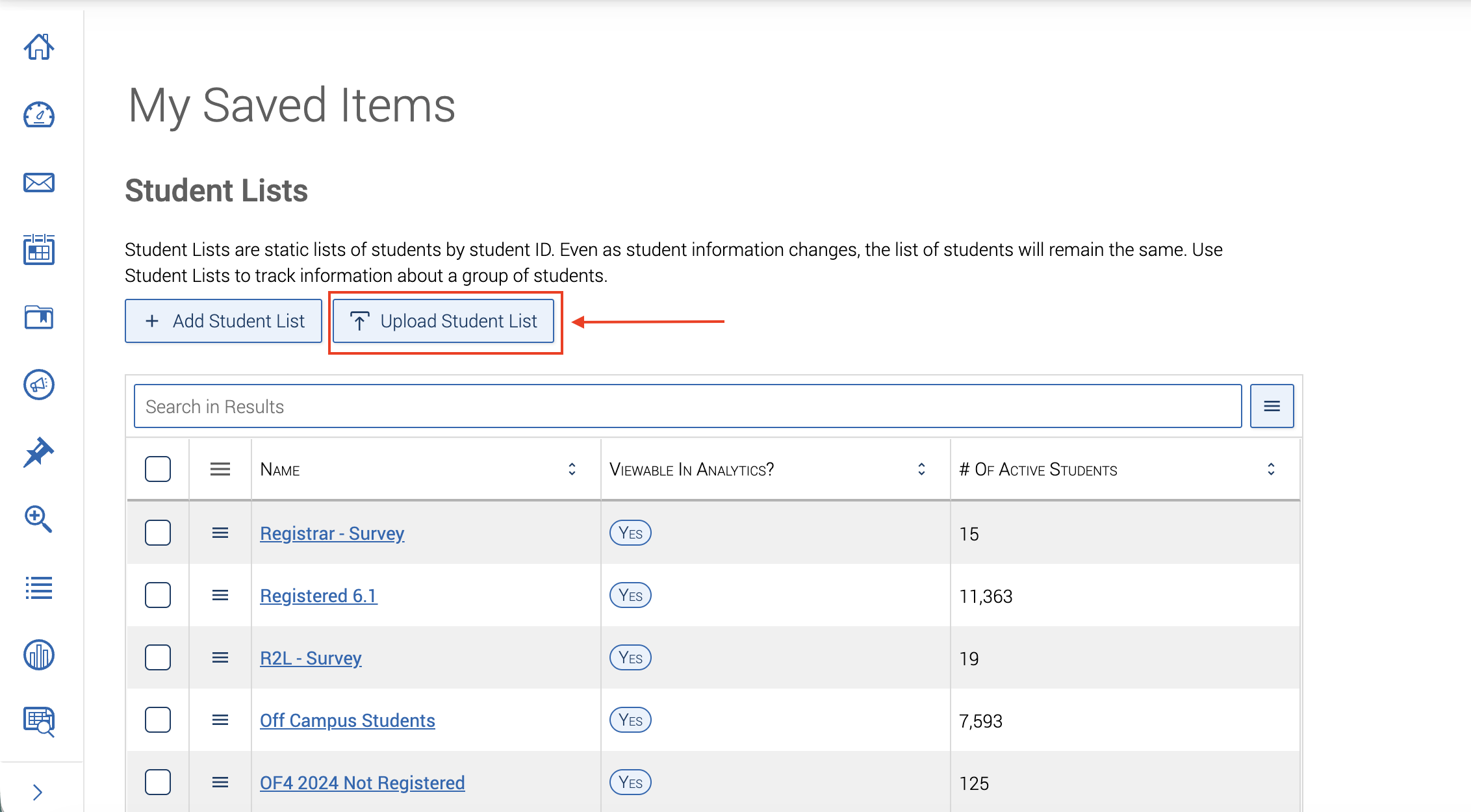The width and height of the screenshot is (1471, 812).
Task: Click the 19 active students value
Action: [969, 659]
